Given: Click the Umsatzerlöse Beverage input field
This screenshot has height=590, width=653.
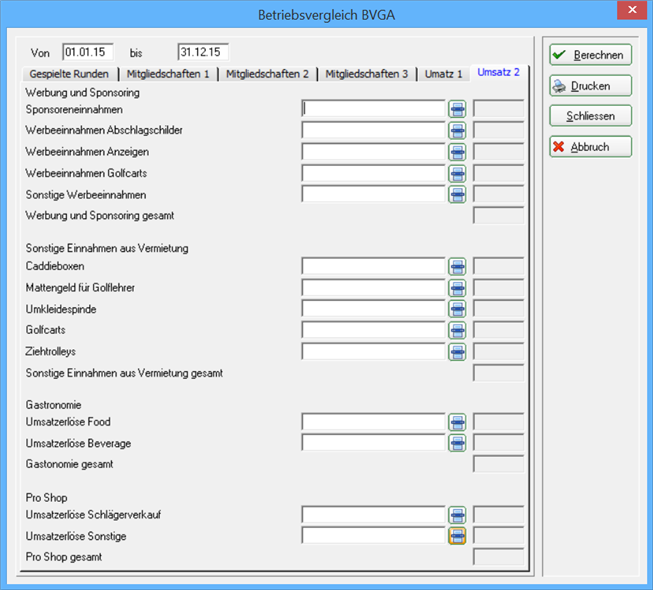Looking at the screenshot, I should pyautogui.click(x=374, y=443).
